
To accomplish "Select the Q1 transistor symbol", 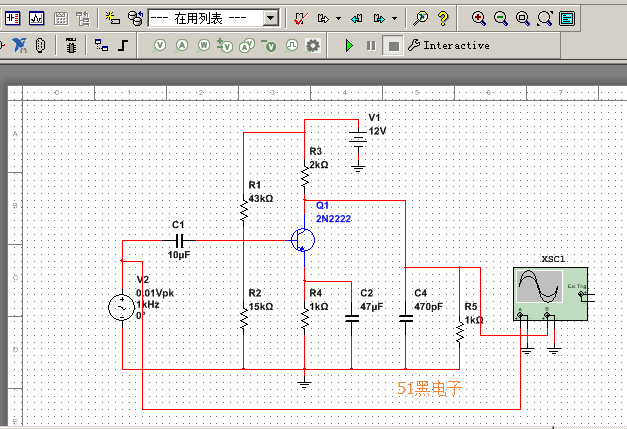I will click(303, 240).
